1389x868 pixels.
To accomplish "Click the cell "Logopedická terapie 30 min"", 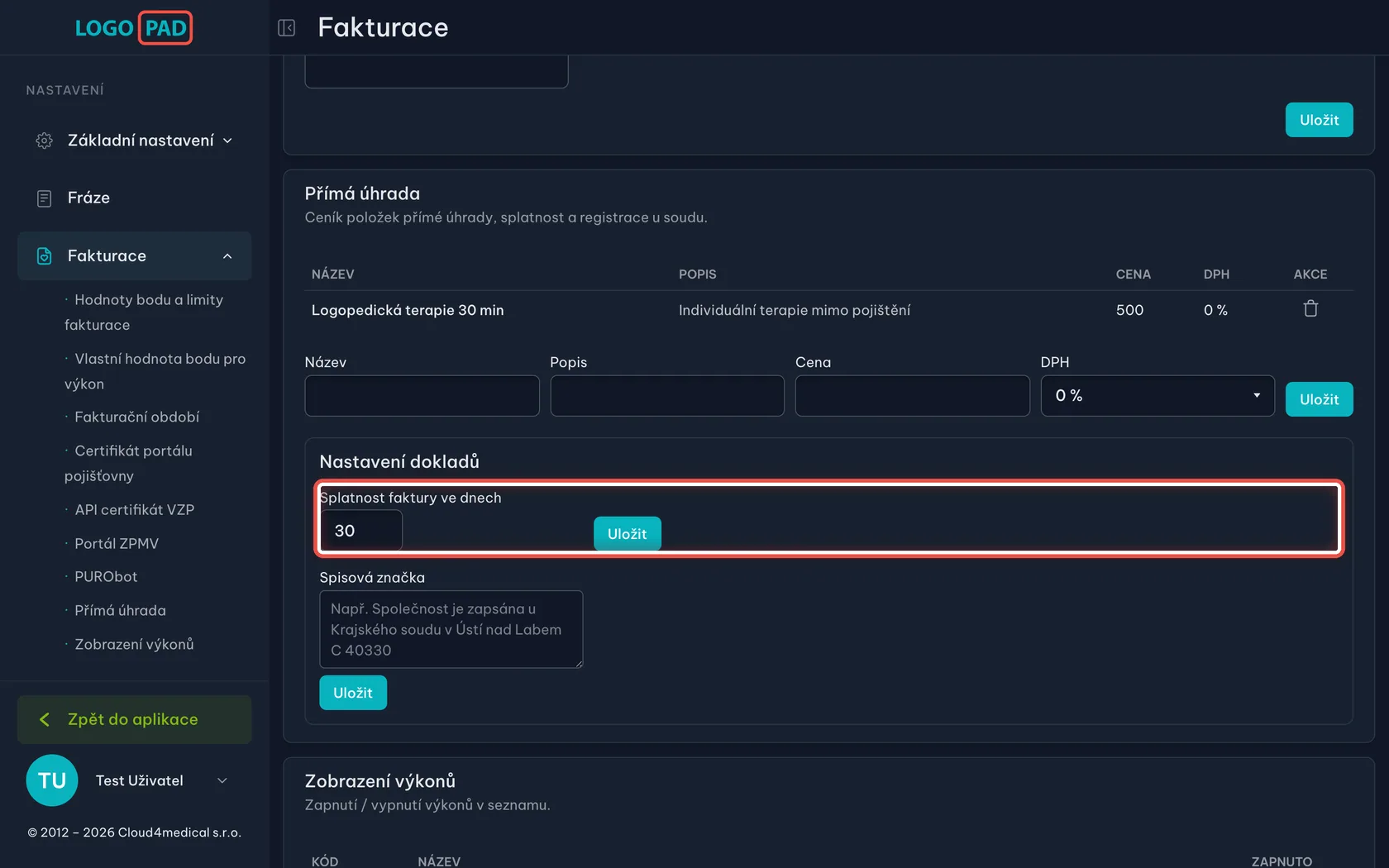I will [x=408, y=310].
